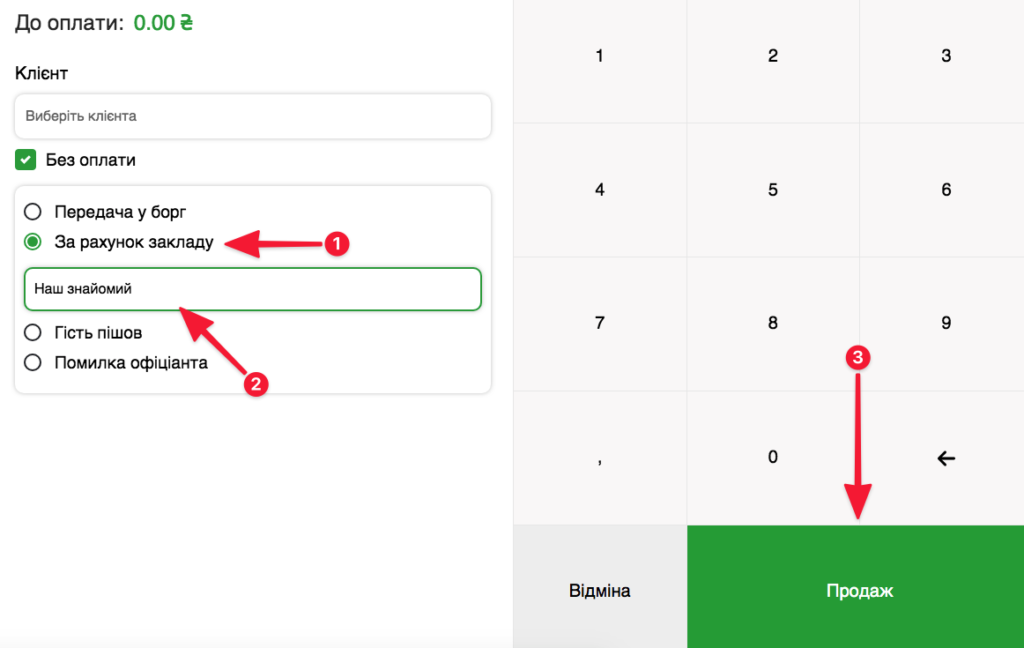This screenshot has width=1024, height=648.
Task: Open the "Виберіть клієнта" client selector
Action: pos(252,116)
